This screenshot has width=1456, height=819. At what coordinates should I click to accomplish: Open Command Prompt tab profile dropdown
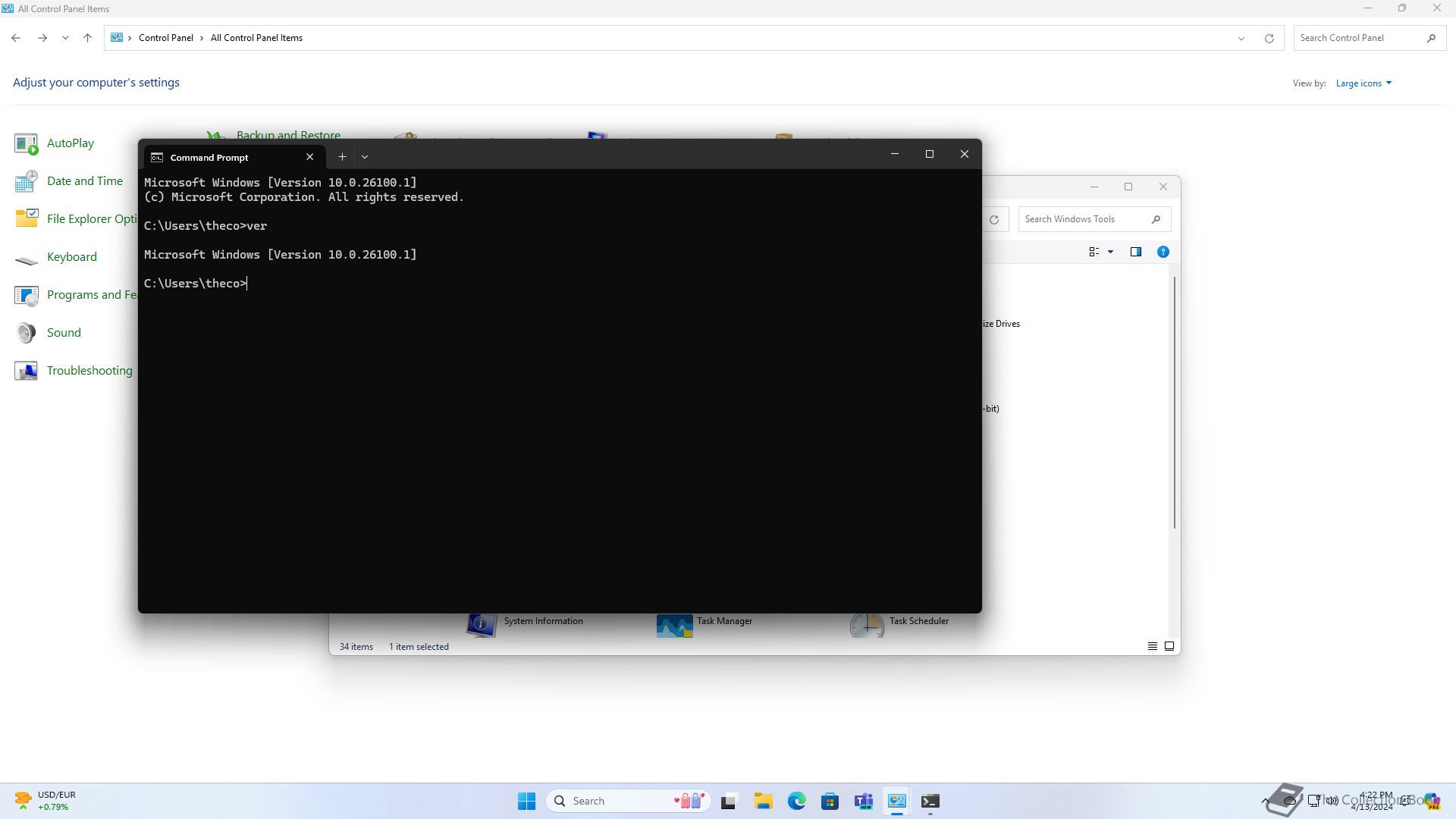pyautogui.click(x=365, y=157)
